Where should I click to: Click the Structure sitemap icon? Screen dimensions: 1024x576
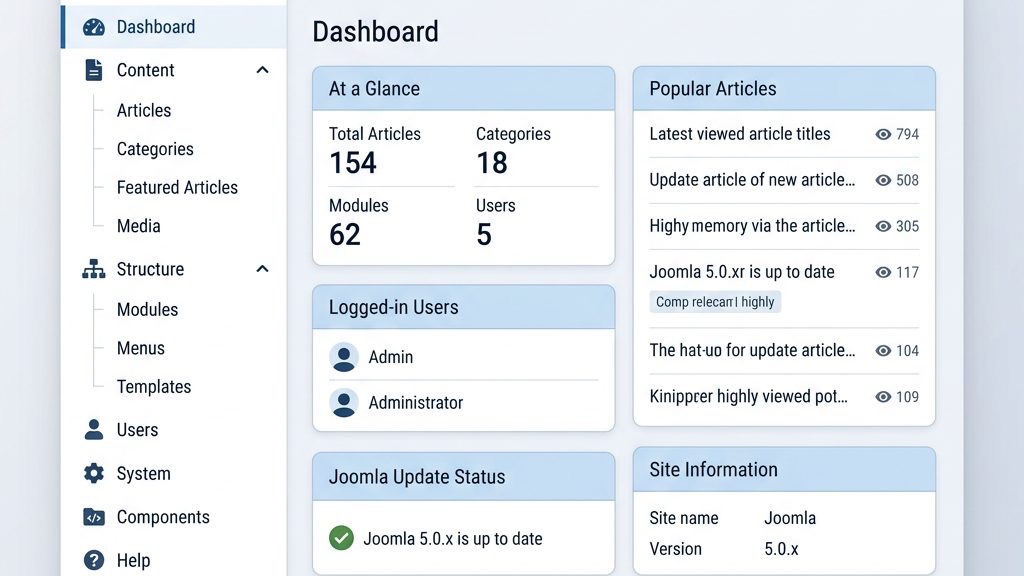(x=94, y=269)
